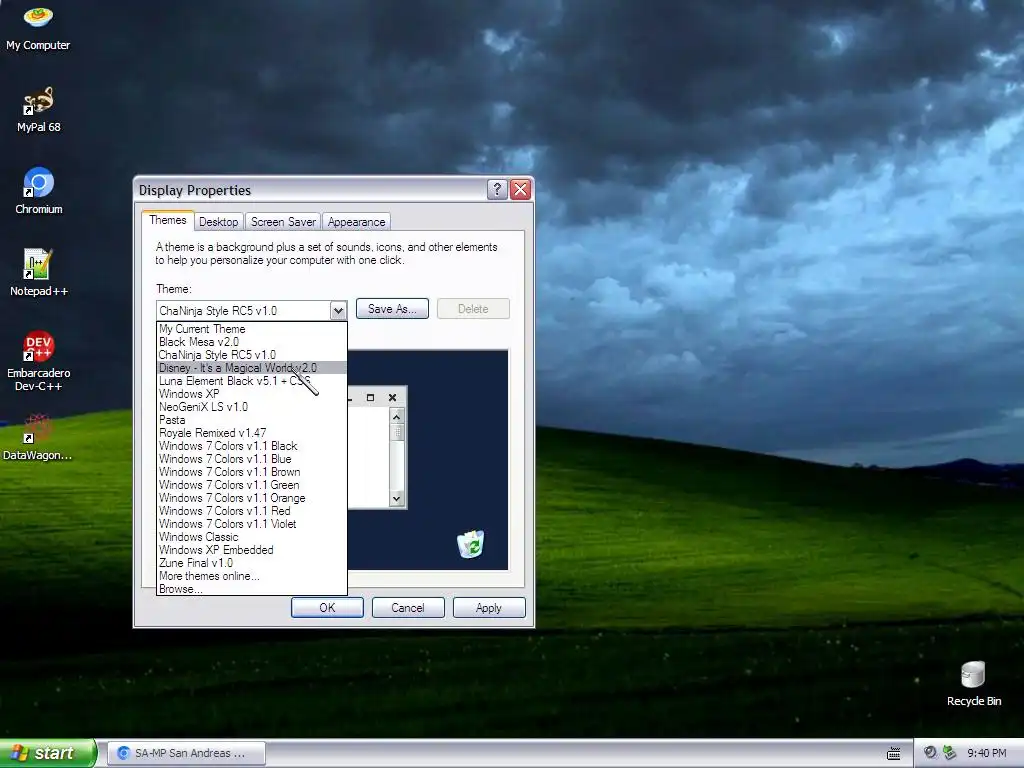Screen dimensions: 1024x768
Task: Choose My Current Theme from list
Action: click(252, 329)
